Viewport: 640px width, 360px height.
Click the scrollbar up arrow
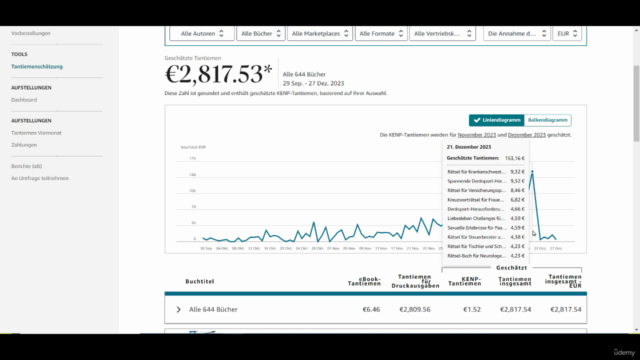coord(636,30)
